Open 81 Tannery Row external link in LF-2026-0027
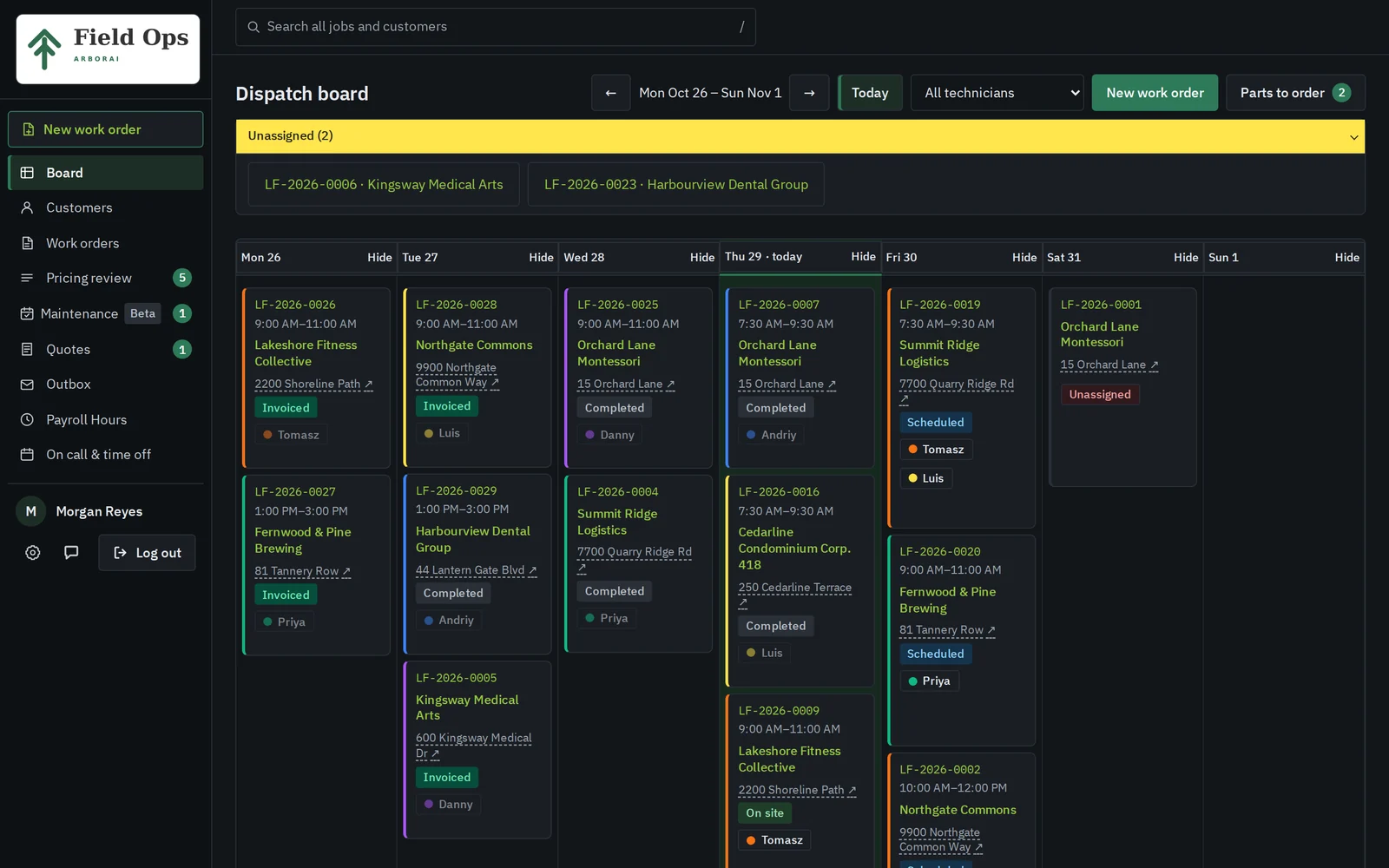 (x=303, y=571)
